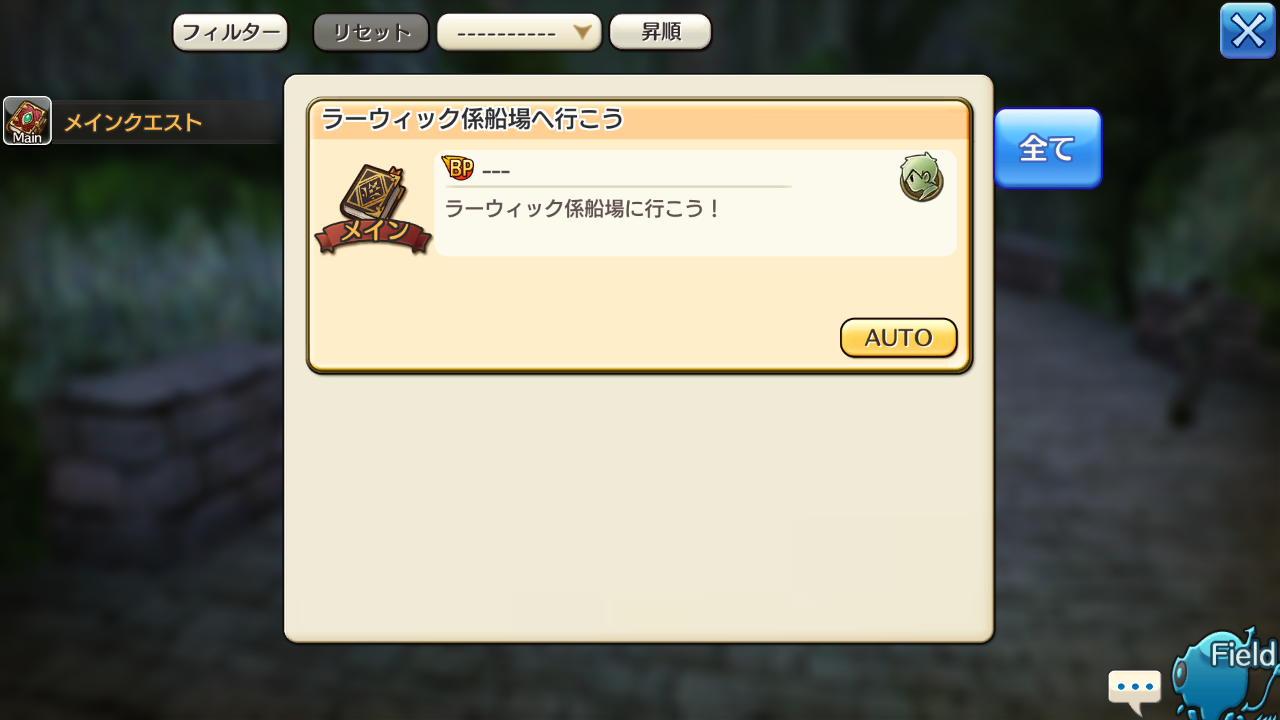Click the リセット reset button

[x=371, y=32]
